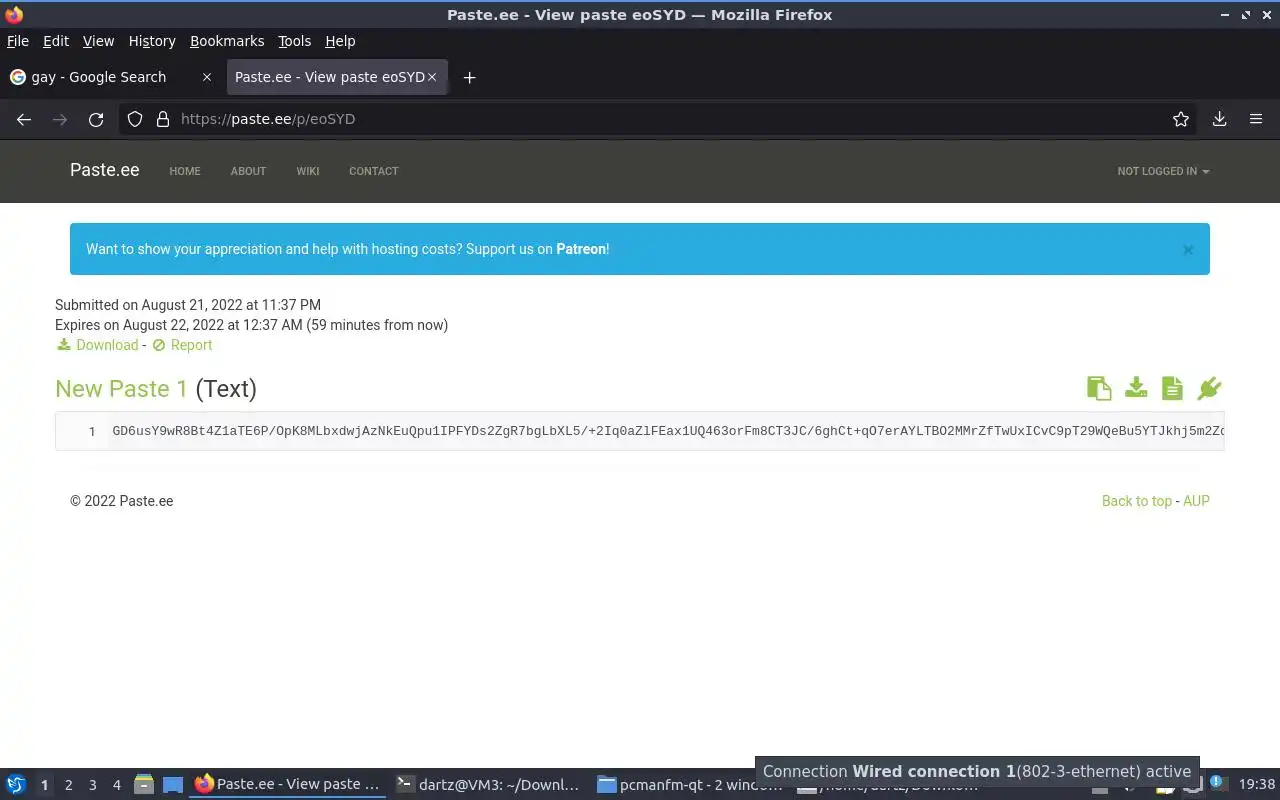Open a new tab with the plus button
1280x800 pixels.
click(x=469, y=77)
